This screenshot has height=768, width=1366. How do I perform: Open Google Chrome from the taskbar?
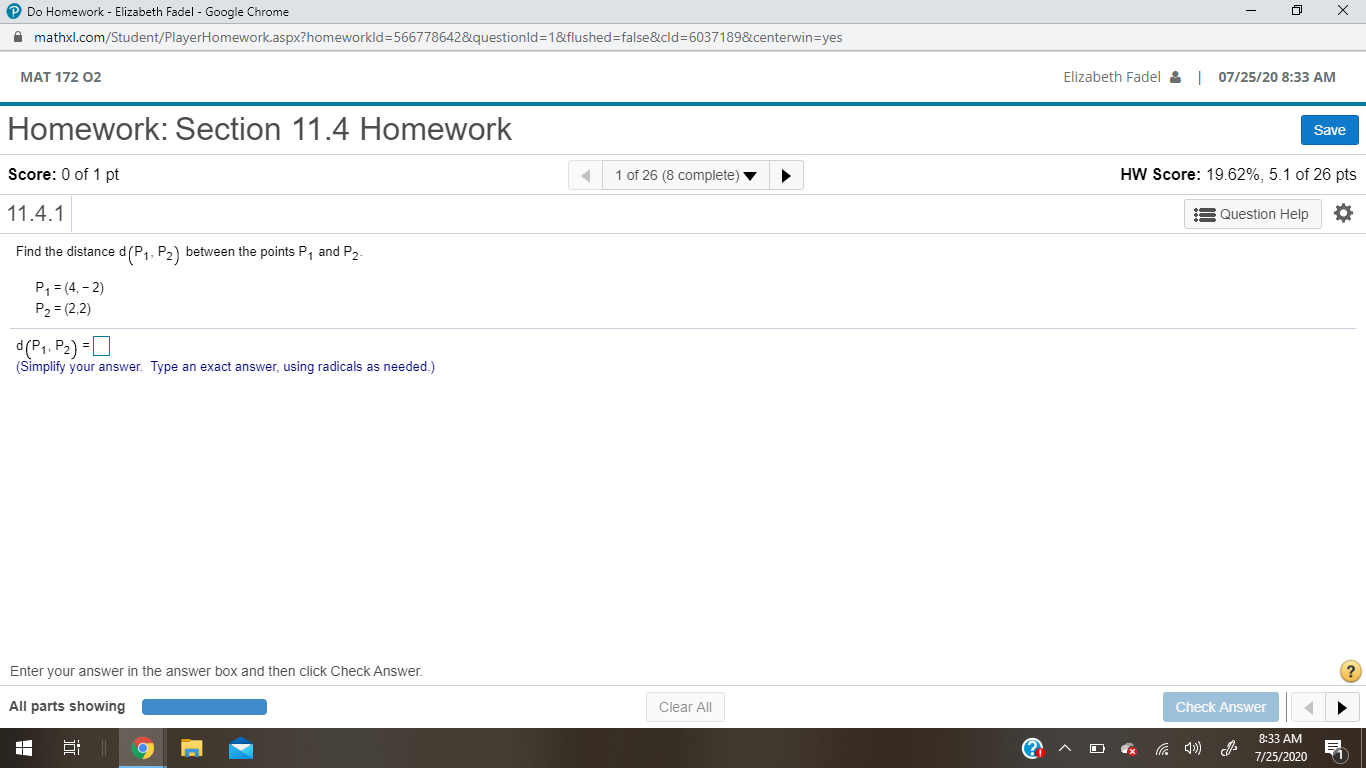click(141, 747)
